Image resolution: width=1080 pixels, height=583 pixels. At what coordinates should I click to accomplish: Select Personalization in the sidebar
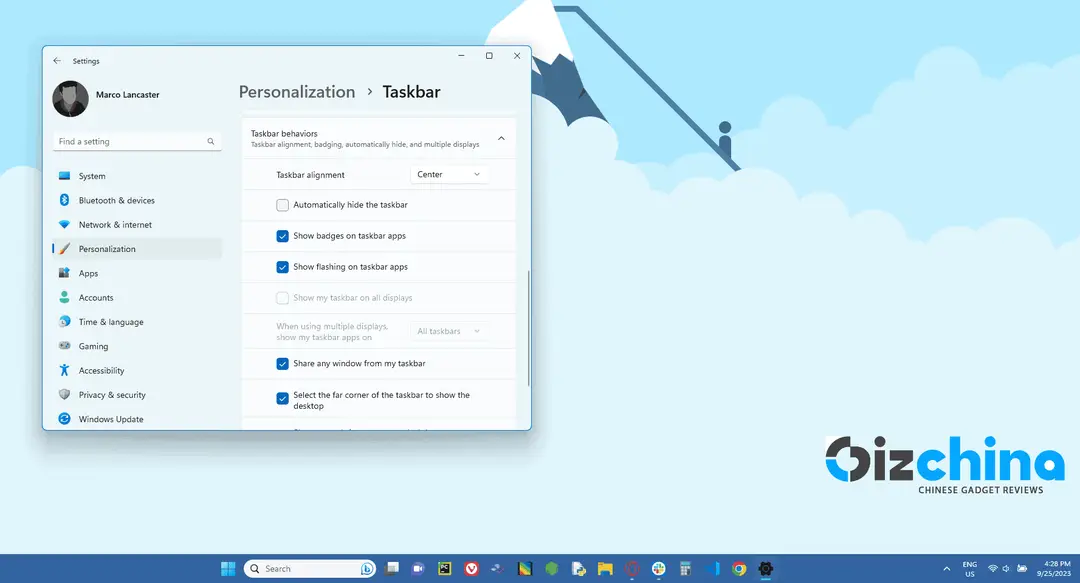(x=137, y=249)
